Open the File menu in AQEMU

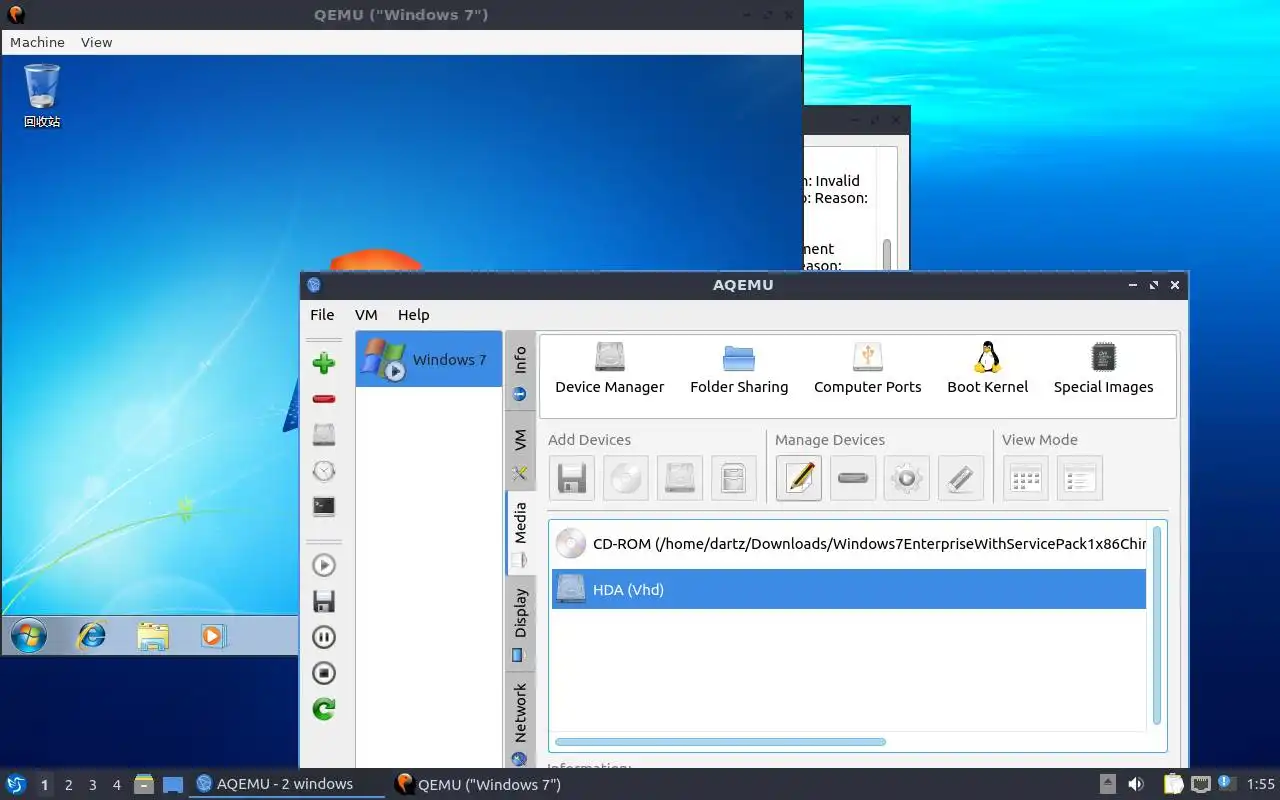[322, 314]
